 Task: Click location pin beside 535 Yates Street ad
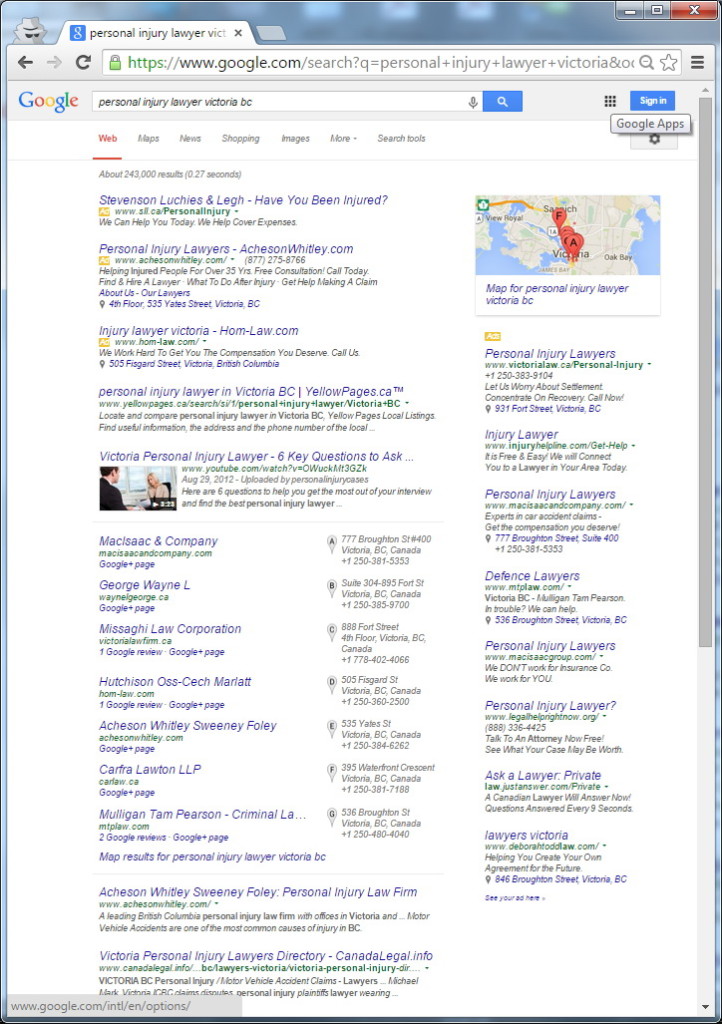[x=102, y=304]
